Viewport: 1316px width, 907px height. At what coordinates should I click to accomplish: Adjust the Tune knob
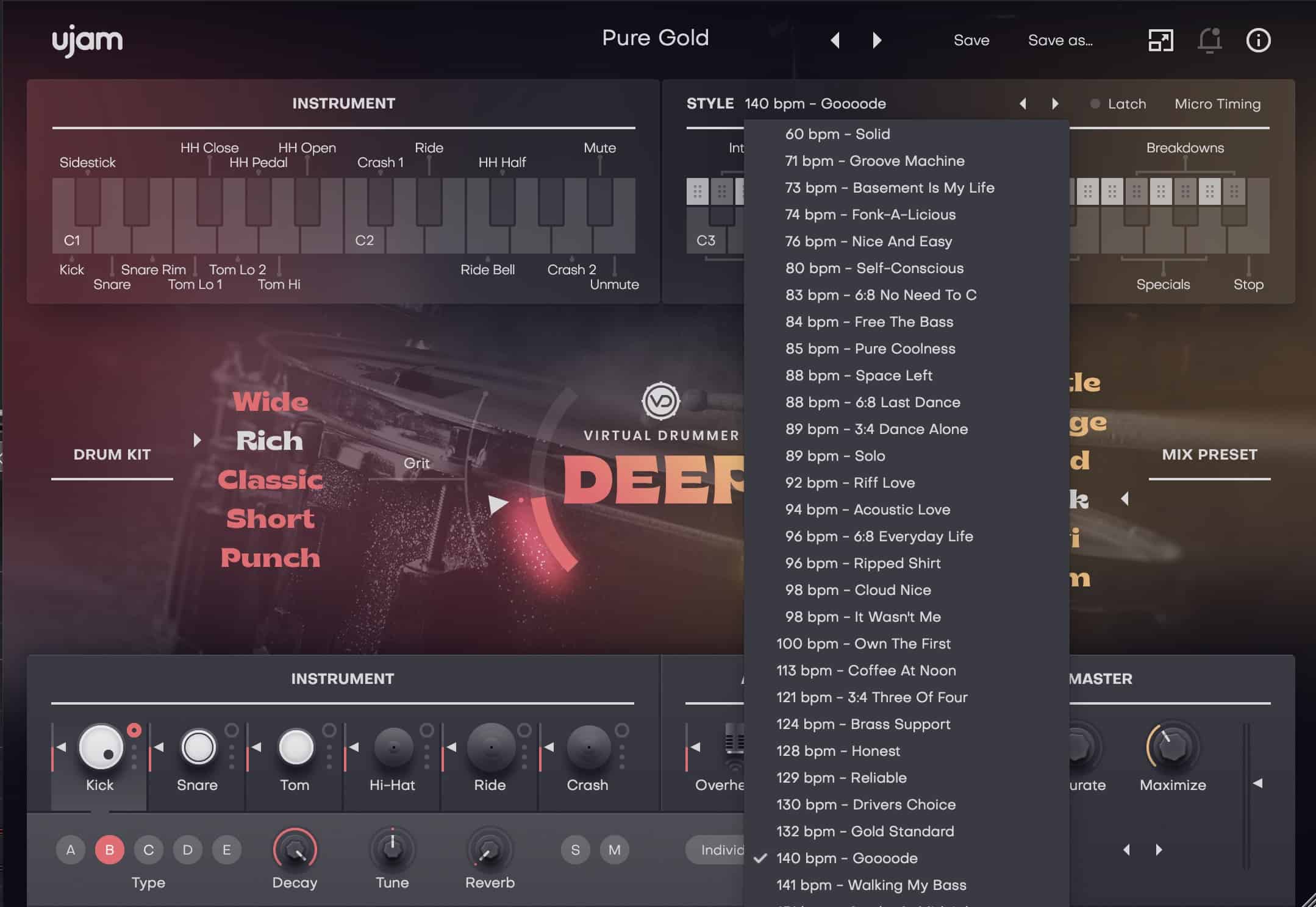tap(392, 848)
